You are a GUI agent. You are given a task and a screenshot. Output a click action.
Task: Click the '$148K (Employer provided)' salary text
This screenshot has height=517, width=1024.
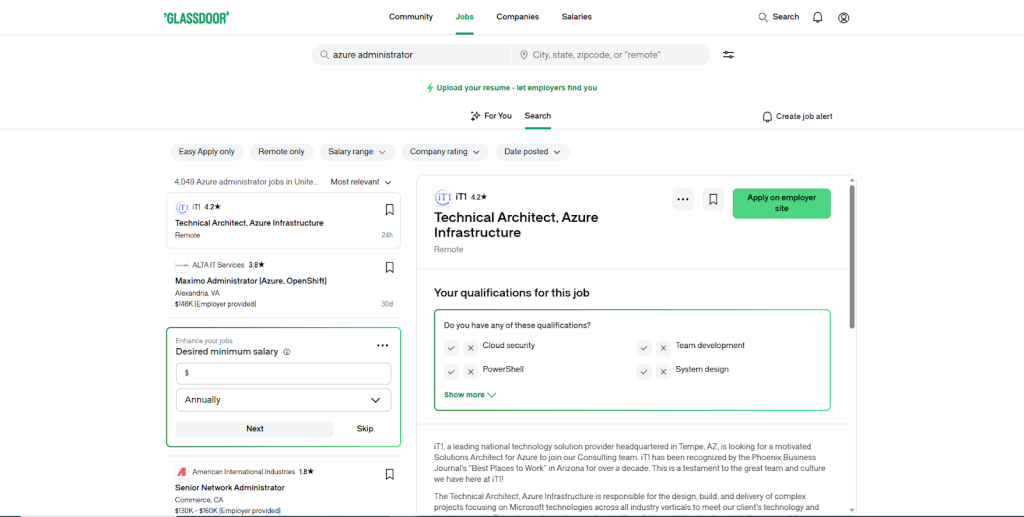[216, 304]
